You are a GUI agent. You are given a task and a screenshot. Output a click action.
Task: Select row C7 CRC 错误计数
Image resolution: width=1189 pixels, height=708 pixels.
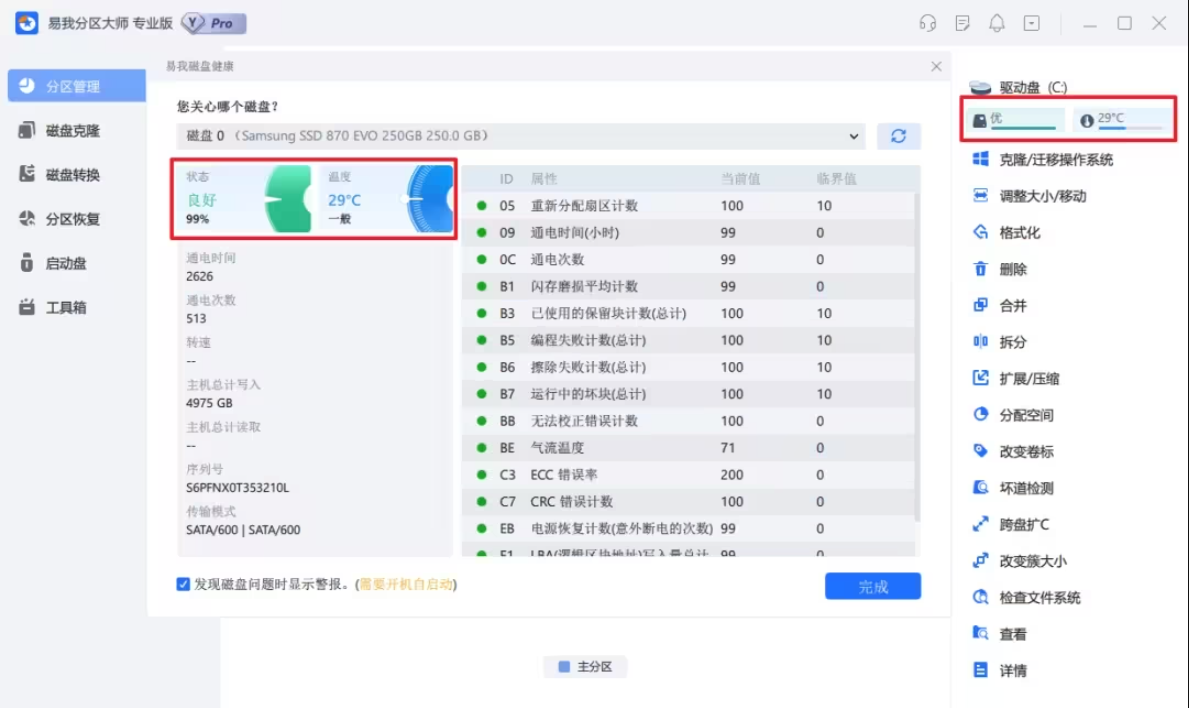coord(689,502)
